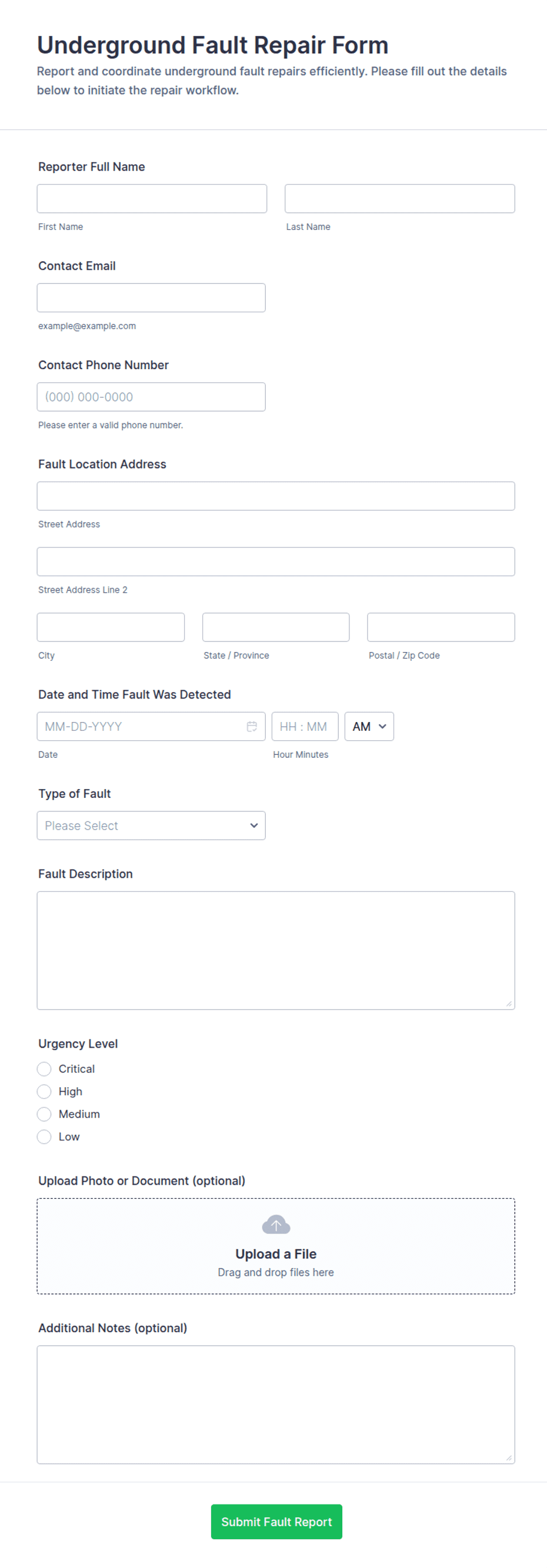The width and height of the screenshot is (547, 1568).
Task: Select the Contact Email input
Action: tap(151, 297)
